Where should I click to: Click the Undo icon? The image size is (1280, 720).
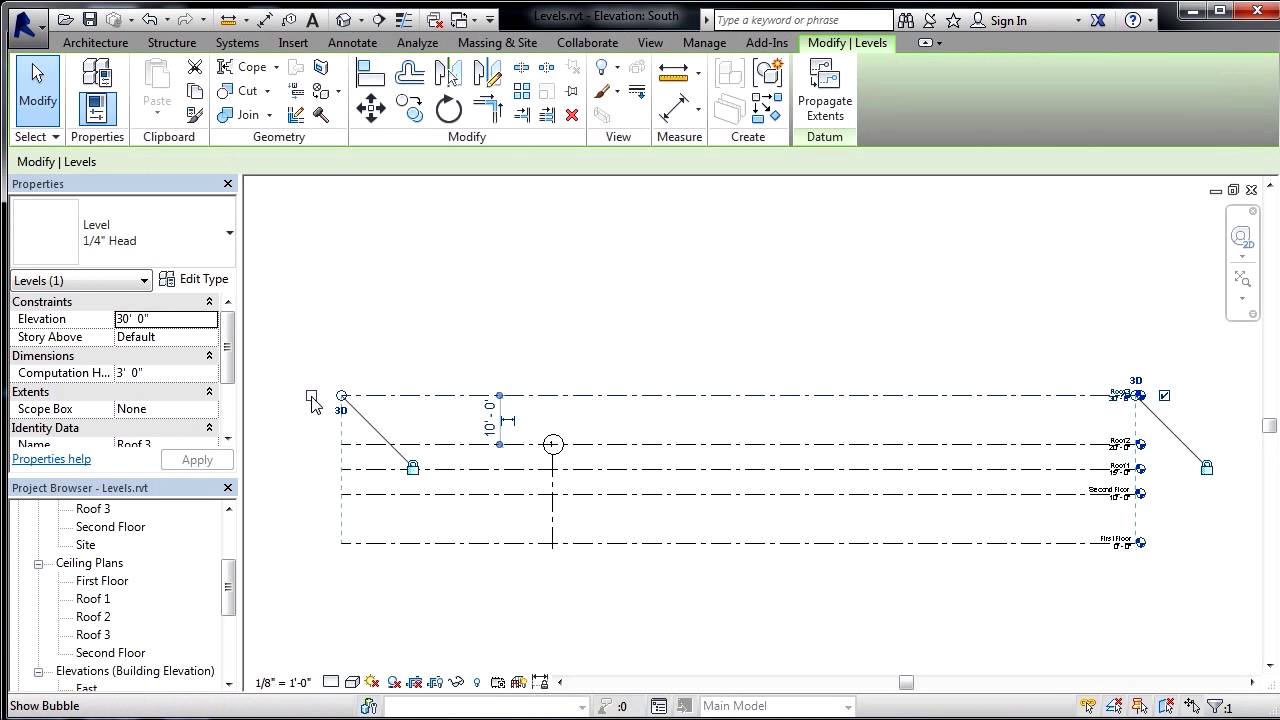click(149, 19)
